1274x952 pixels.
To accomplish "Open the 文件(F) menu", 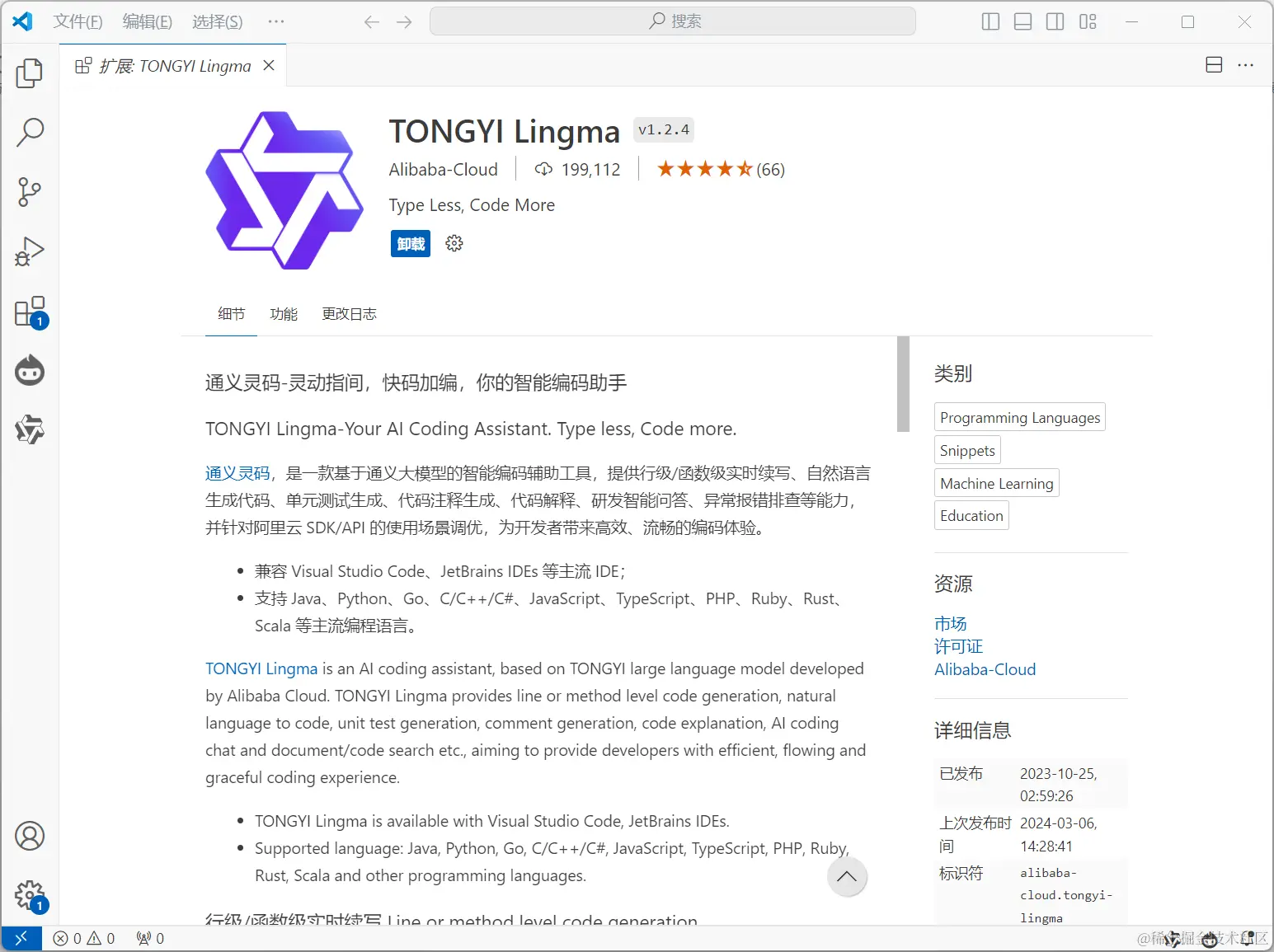I will pyautogui.click(x=78, y=22).
